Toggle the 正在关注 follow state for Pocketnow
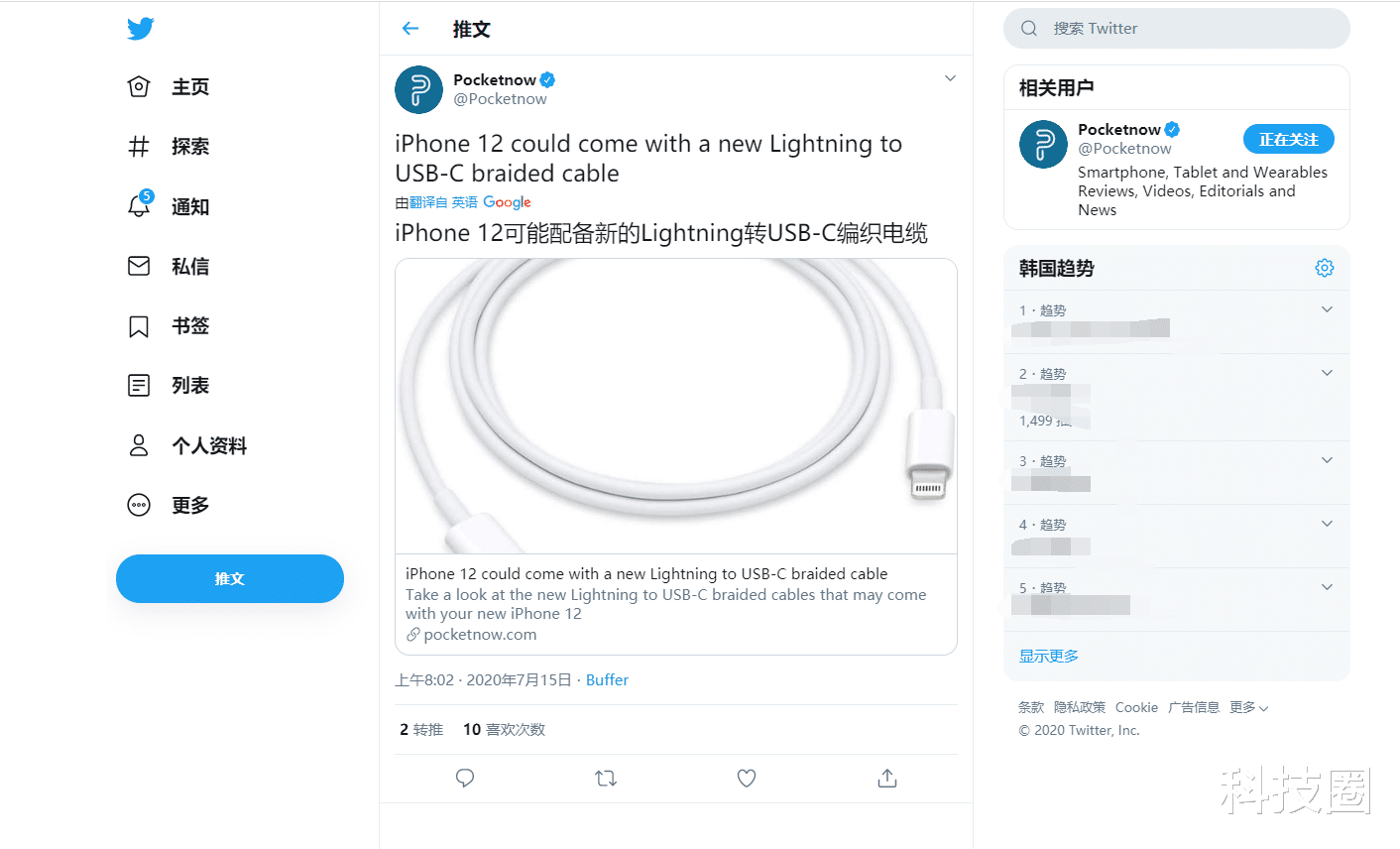 click(x=1288, y=139)
